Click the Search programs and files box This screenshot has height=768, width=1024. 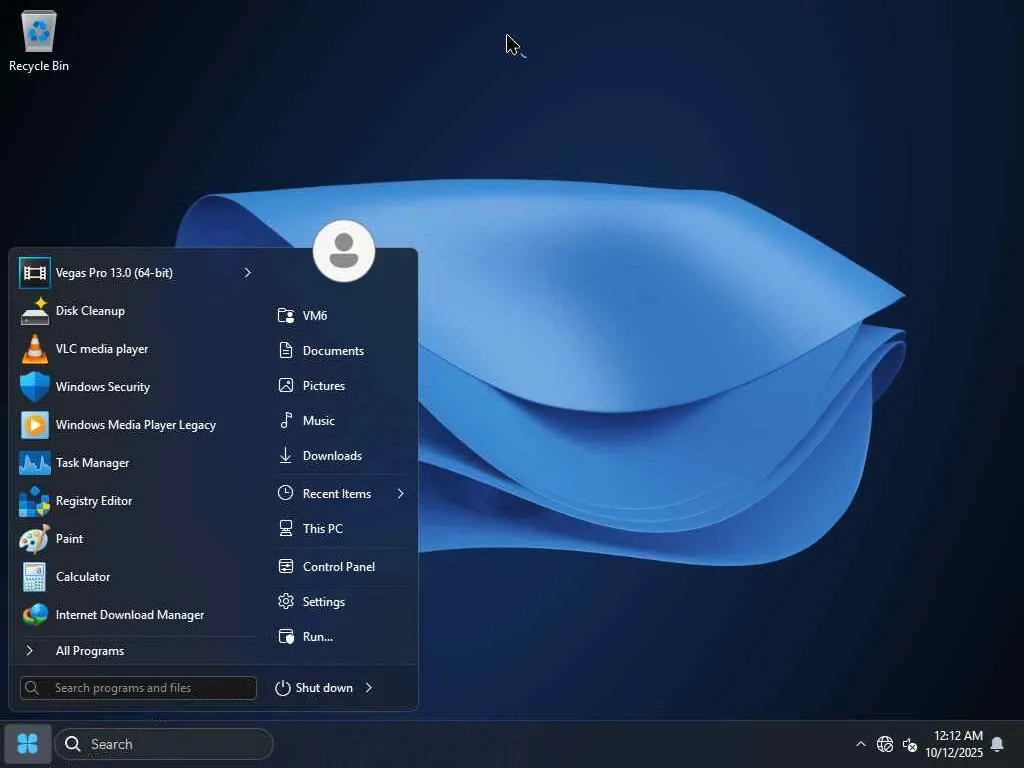click(x=138, y=688)
